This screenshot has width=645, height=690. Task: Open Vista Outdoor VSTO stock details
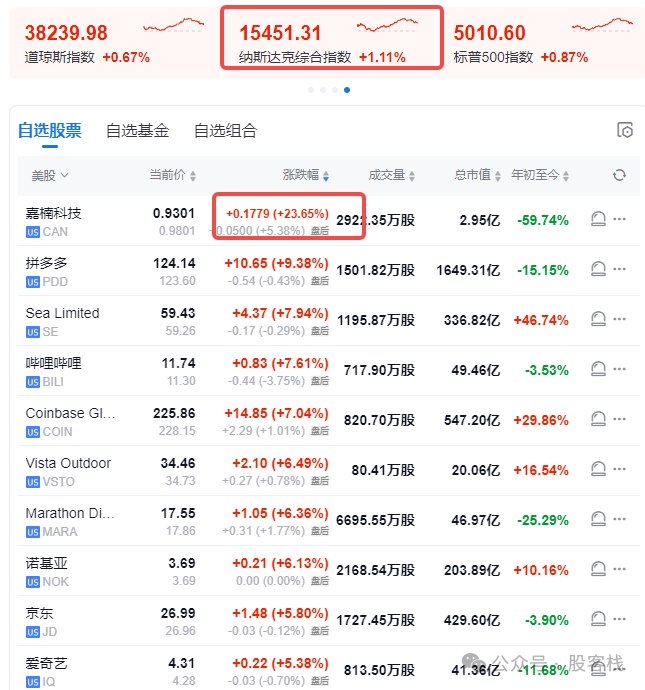68,472
